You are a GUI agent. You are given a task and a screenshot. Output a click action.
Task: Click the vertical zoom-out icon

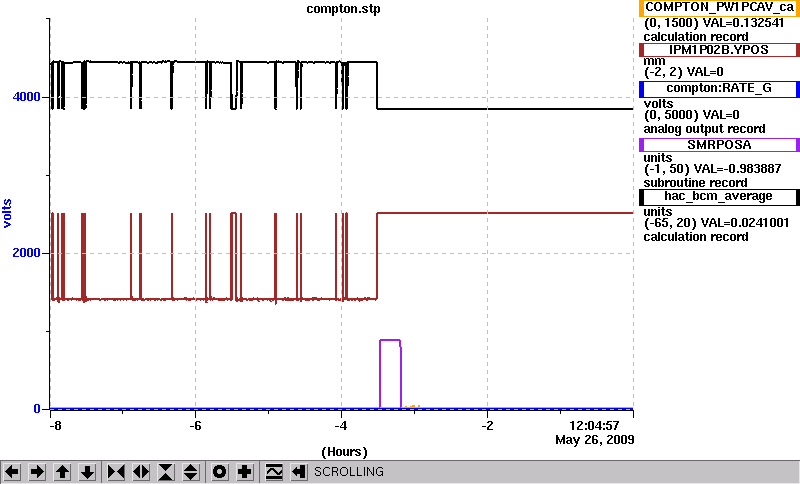(x=191, y=472)
